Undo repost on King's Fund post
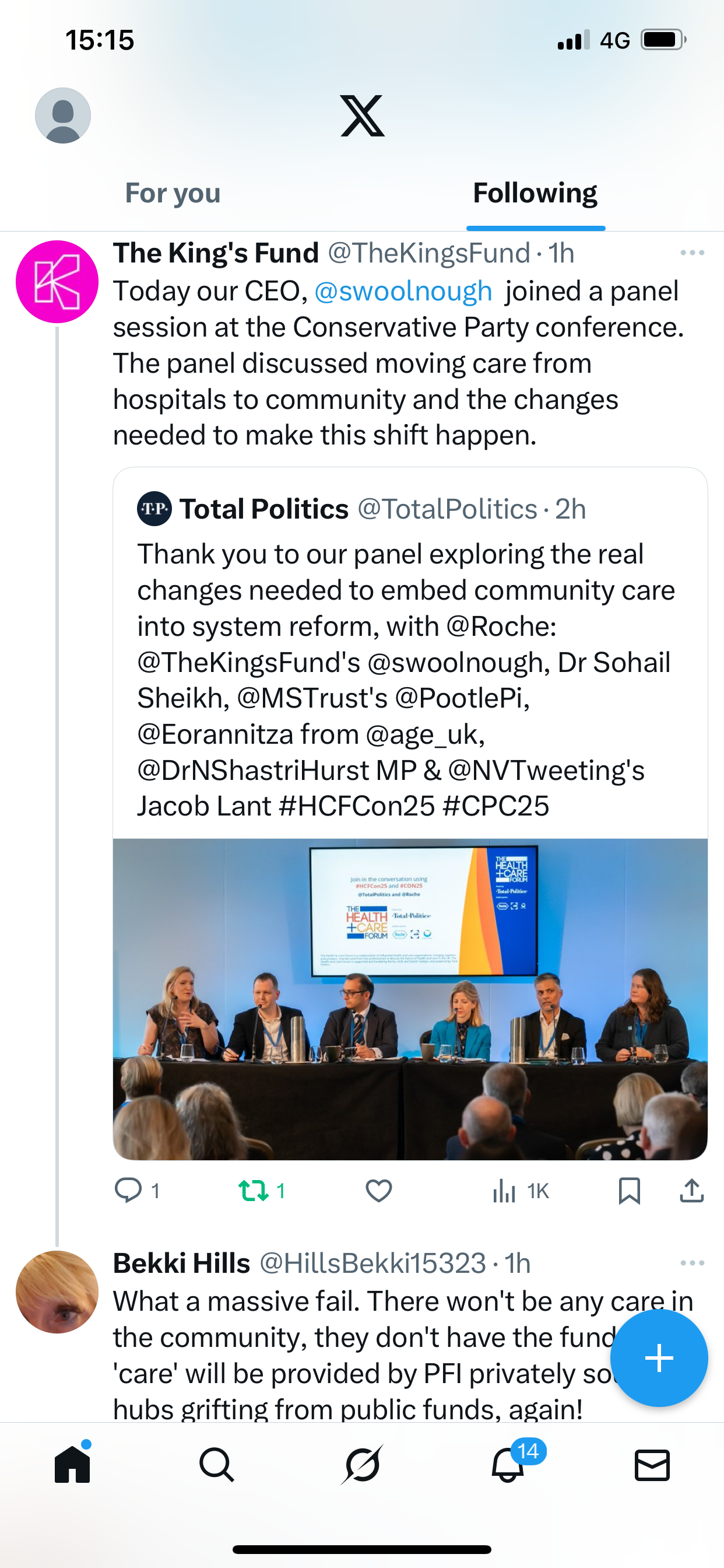This screenshot has width=724, height=1568. 253,1191
